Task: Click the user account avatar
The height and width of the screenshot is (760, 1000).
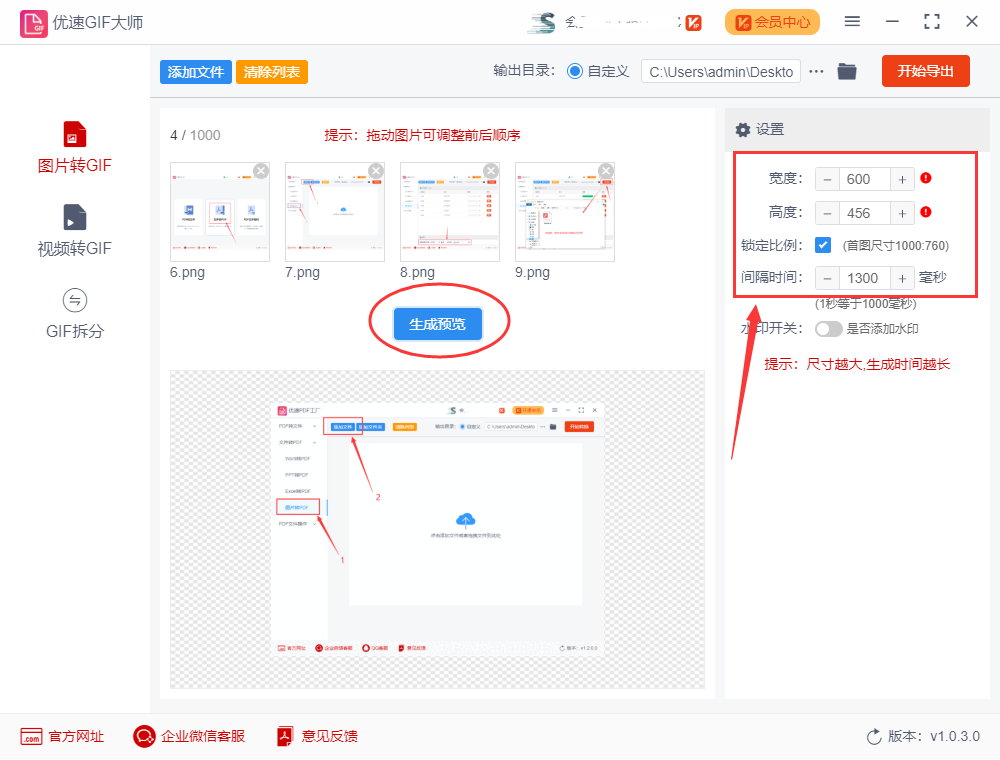Action: coord(543,22)
